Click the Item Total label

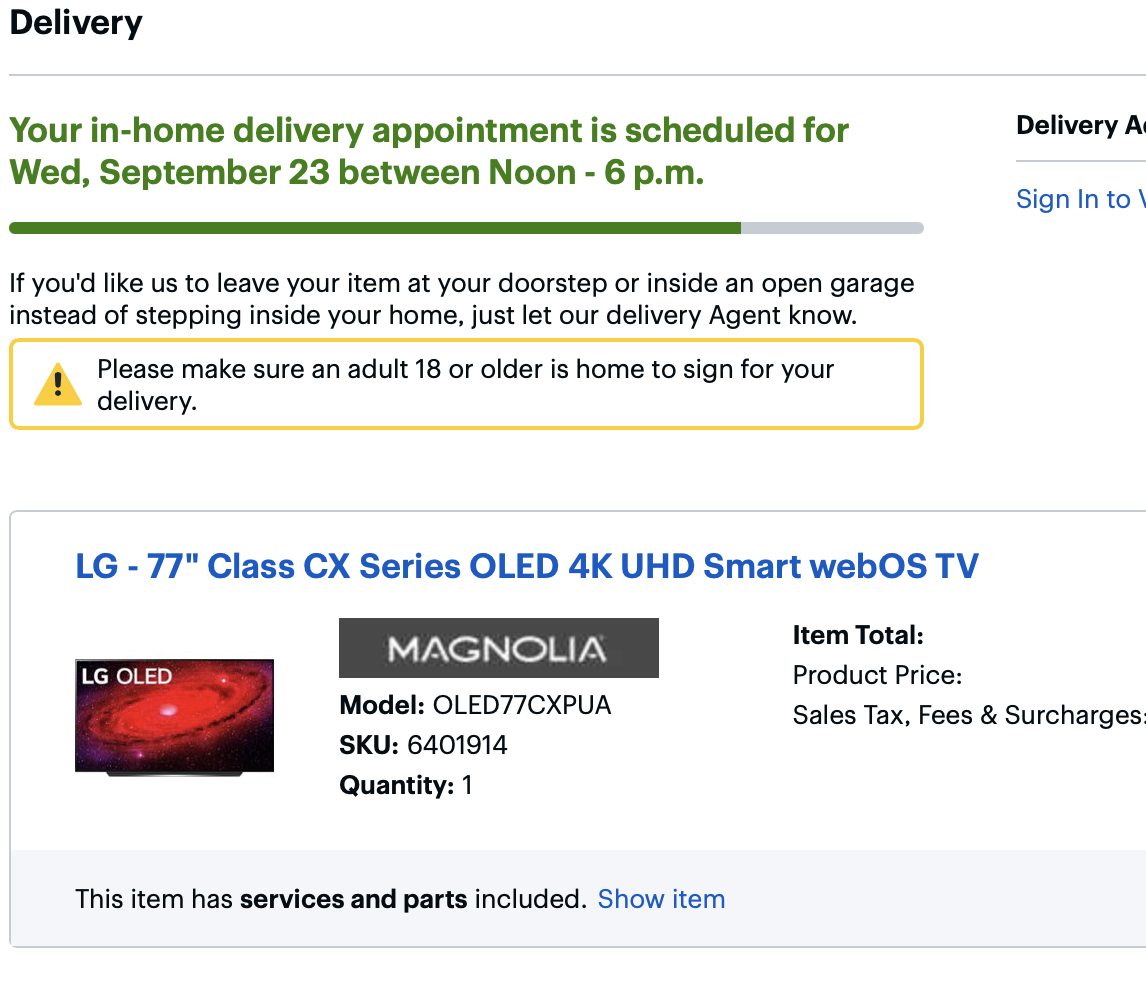[x=858, y=635]
